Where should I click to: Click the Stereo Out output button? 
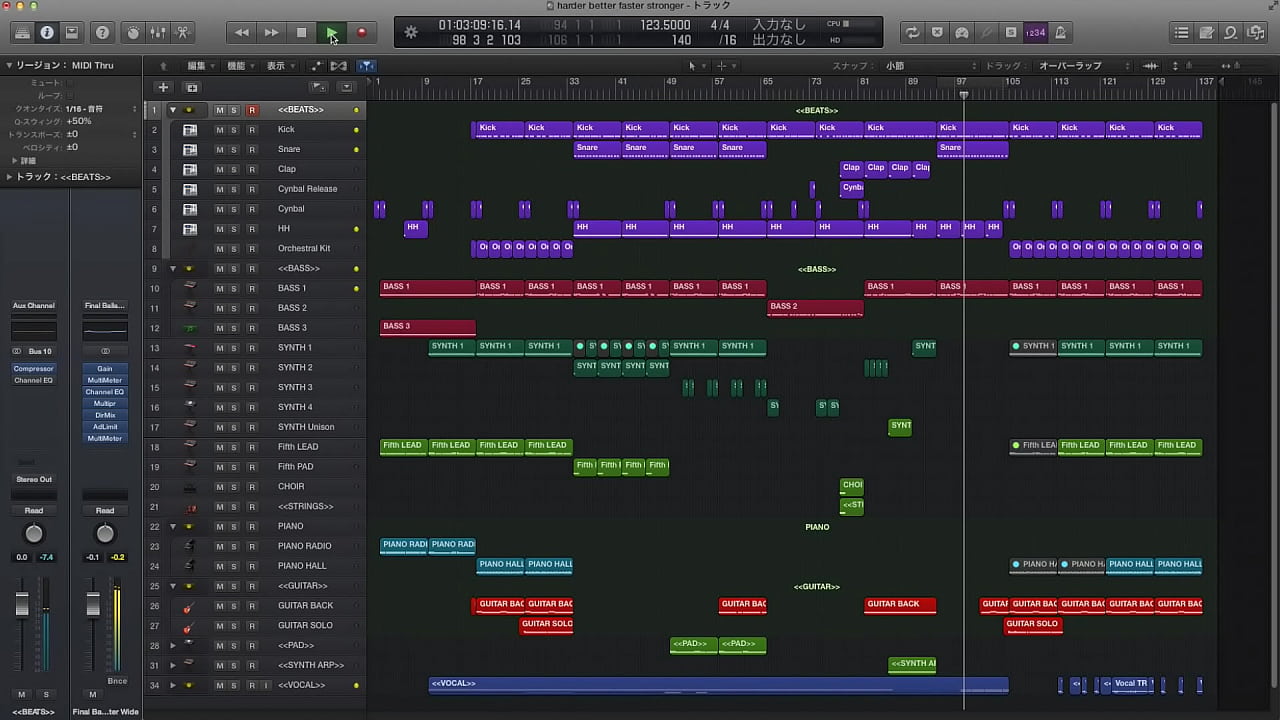point(34,479)
